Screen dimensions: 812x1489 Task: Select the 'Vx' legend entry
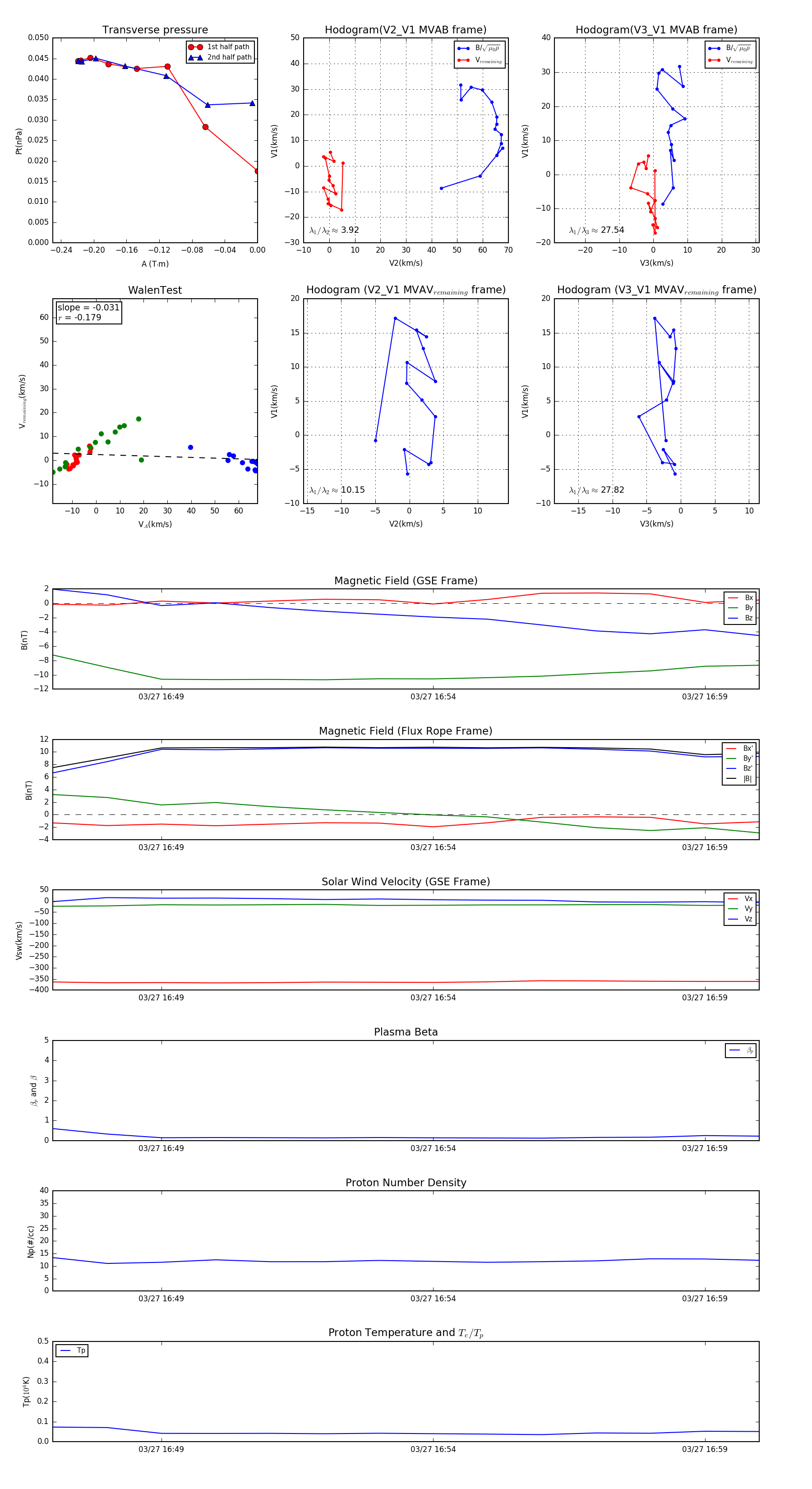[740, 898]
